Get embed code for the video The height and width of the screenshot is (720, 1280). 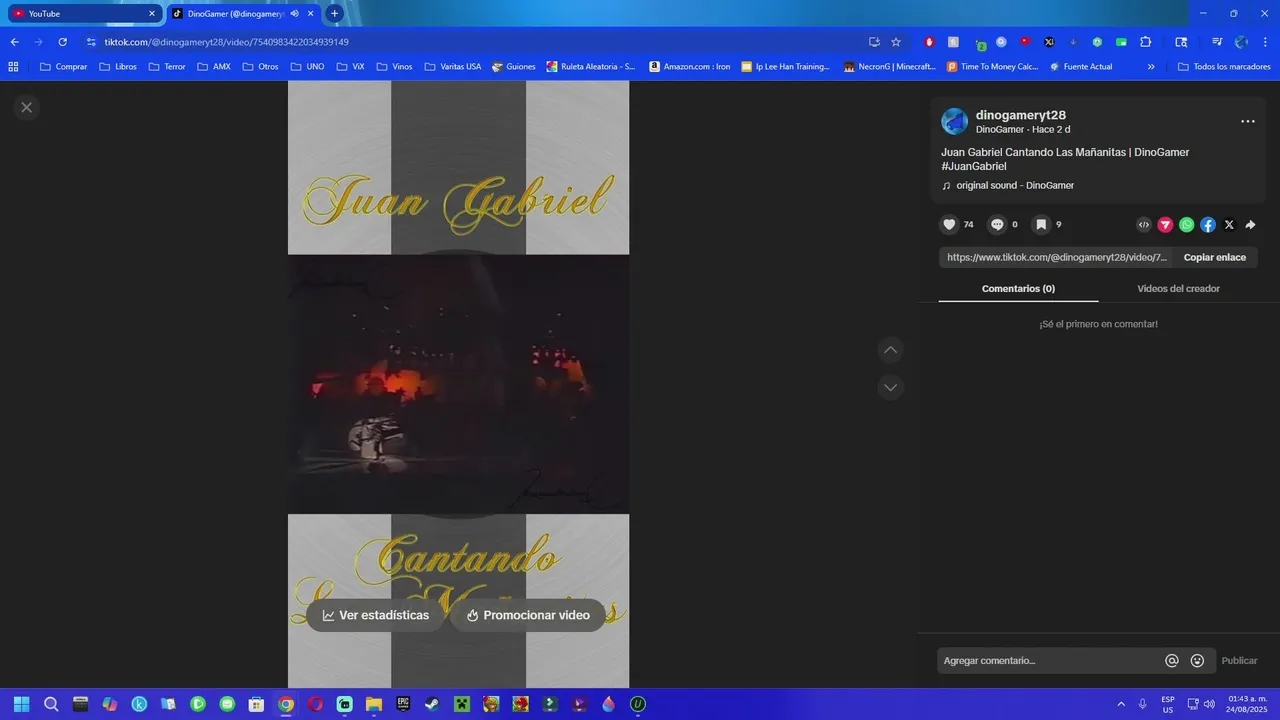pyautogui.click(x=1144, y=225)
